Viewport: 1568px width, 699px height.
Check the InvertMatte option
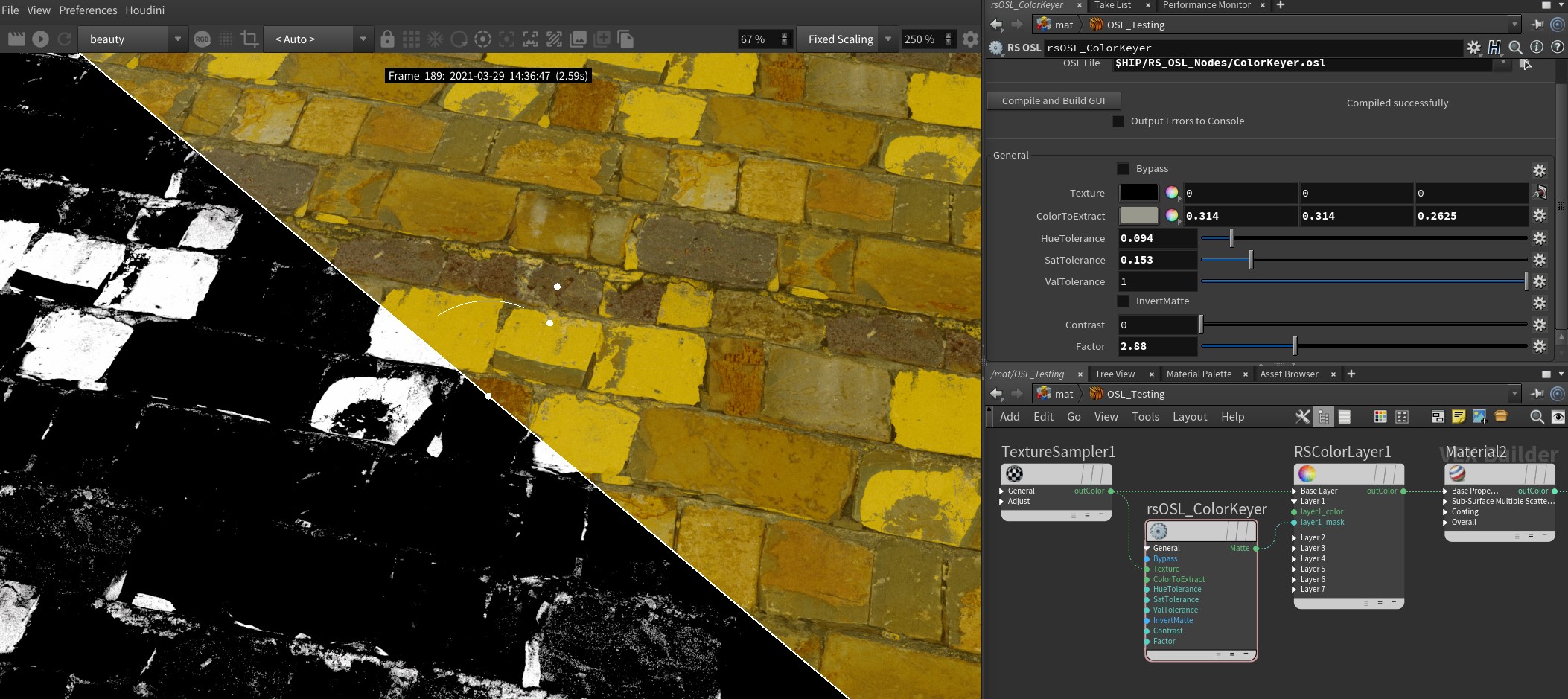click(1124, 301)
